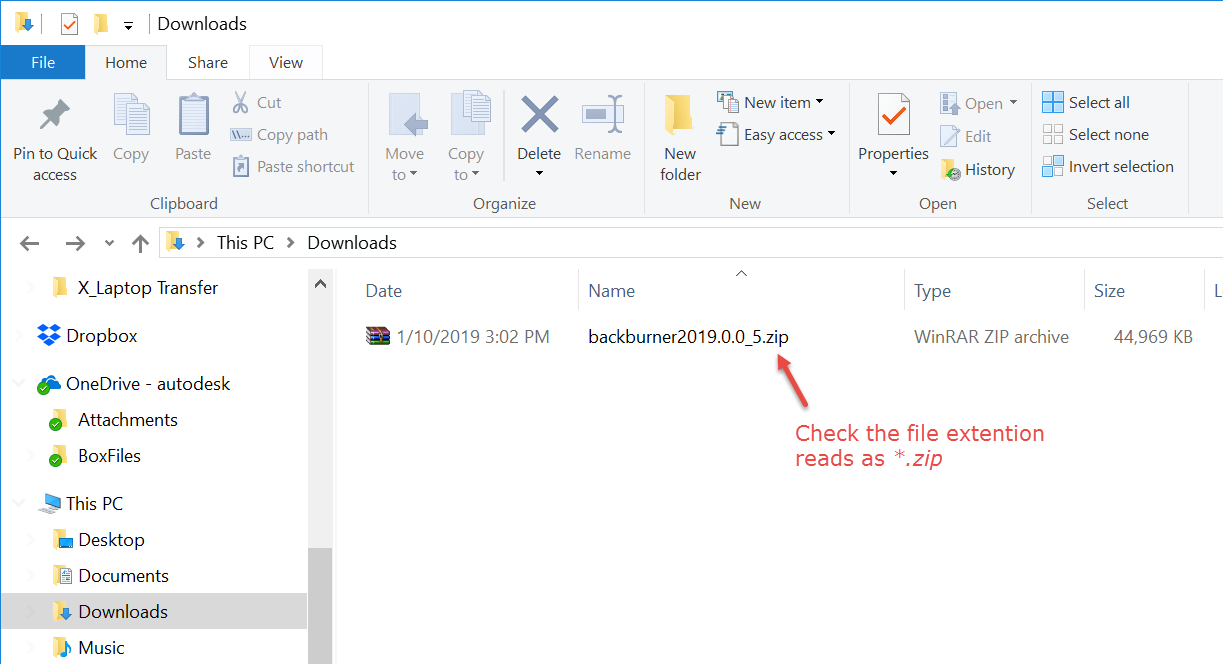
Task: Select Downloads in navigation tree
Action: pyautogui.click(x=123, y=612)
